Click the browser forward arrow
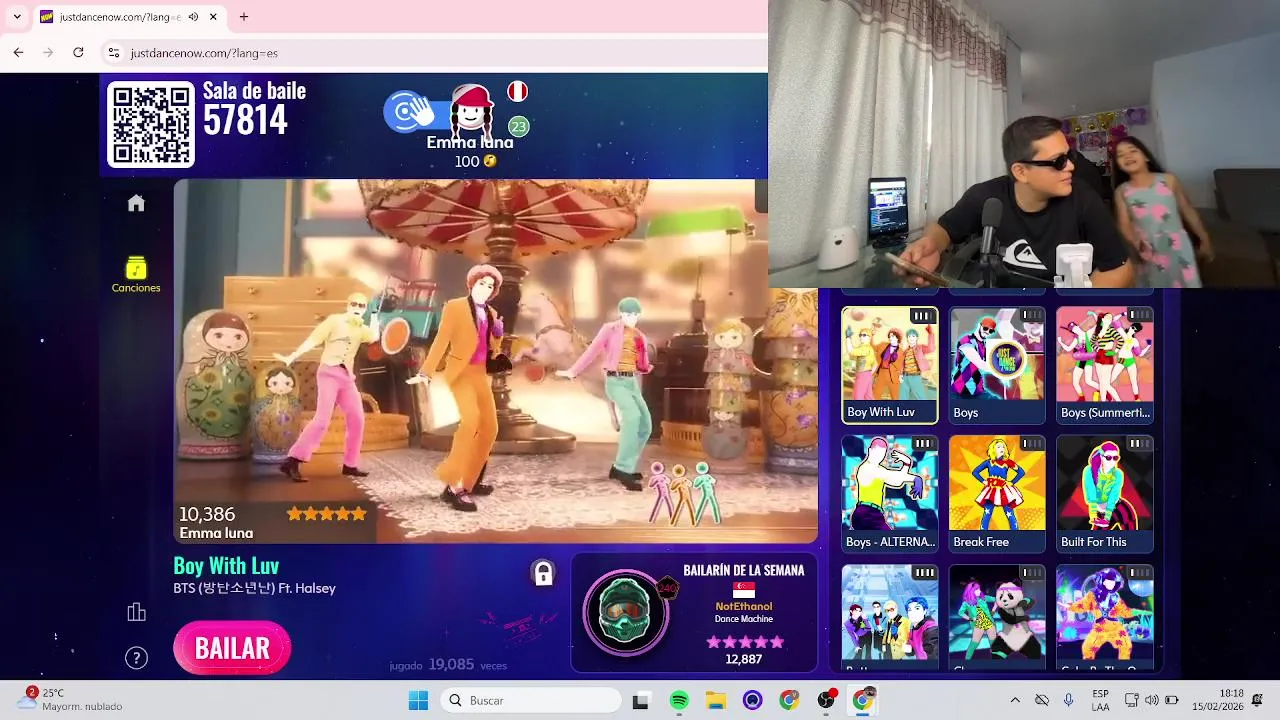1280x720 pixels. (x=48, y=53)
